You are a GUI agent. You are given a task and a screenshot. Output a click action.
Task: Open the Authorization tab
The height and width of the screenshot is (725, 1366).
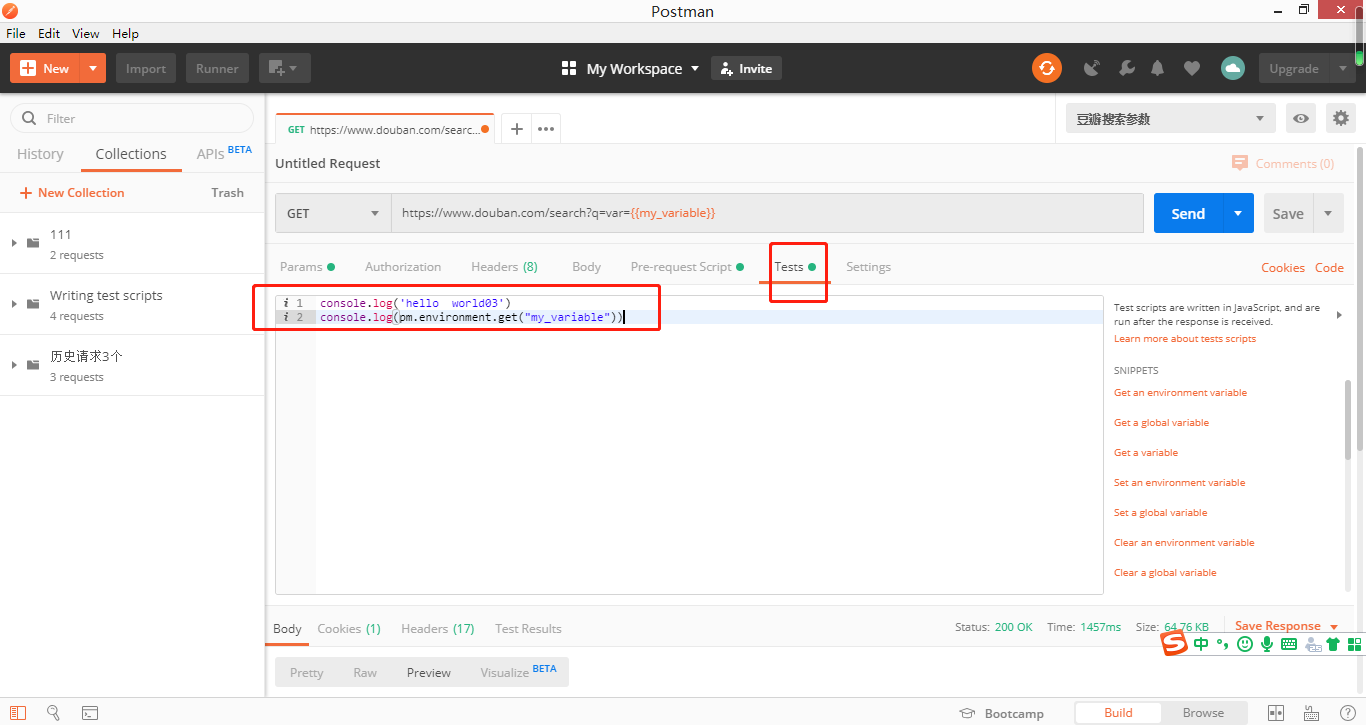click(403, 267)
